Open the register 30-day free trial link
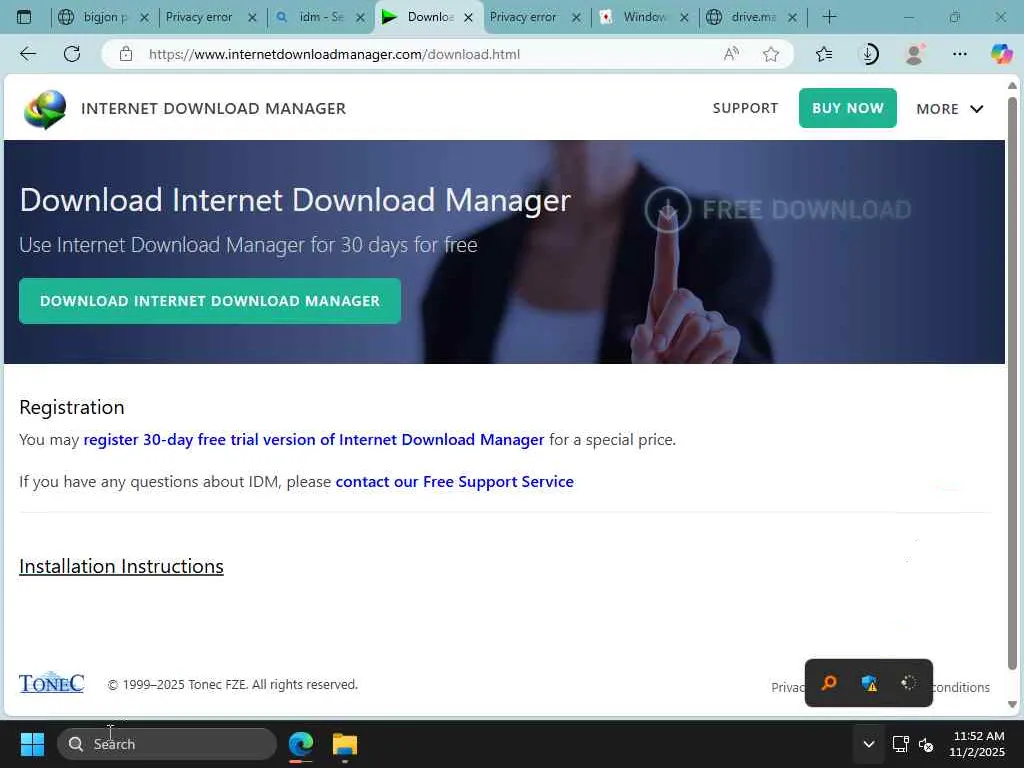 click(x=313, y=440)
